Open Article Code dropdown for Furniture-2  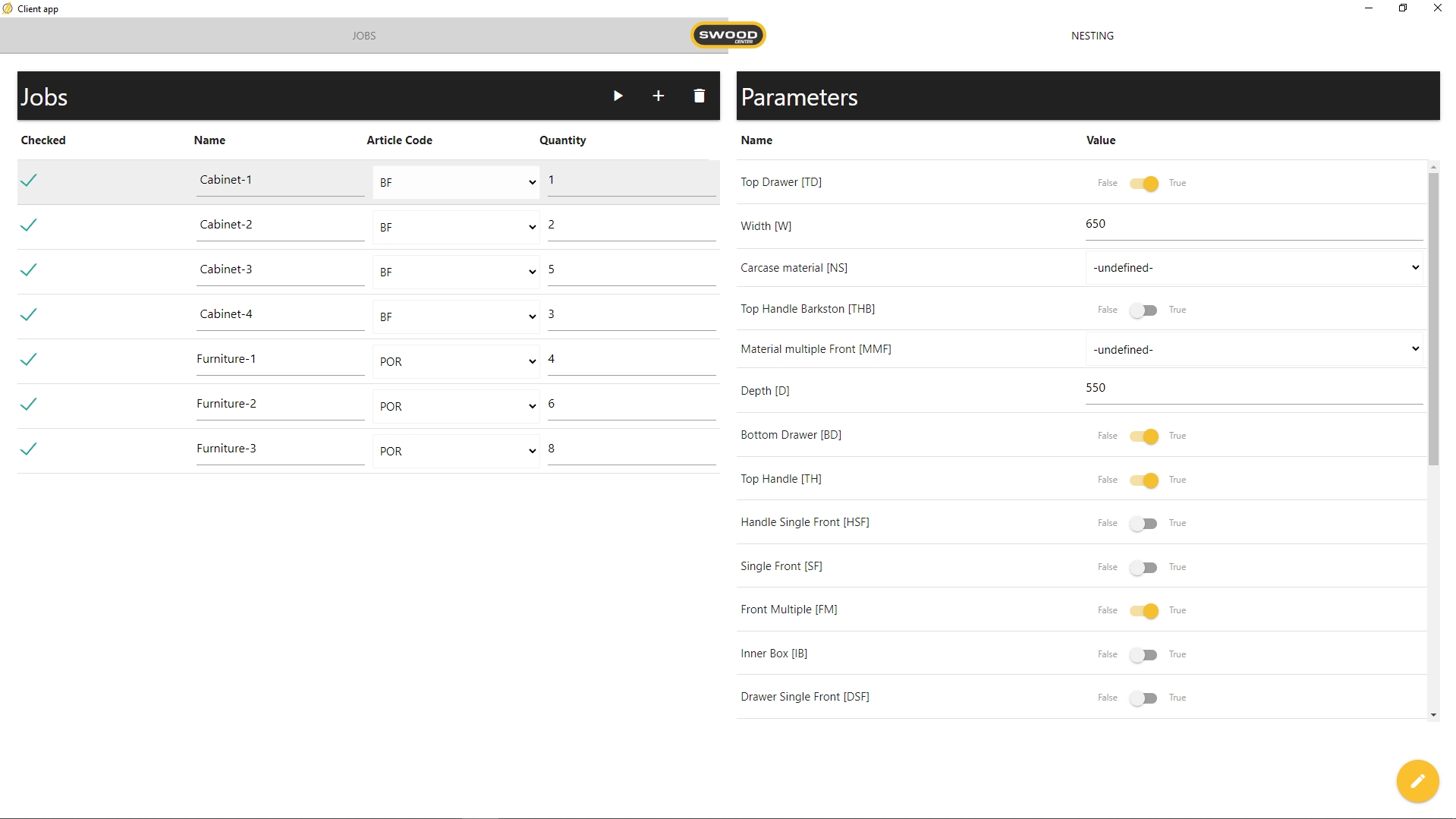(456, 407)
